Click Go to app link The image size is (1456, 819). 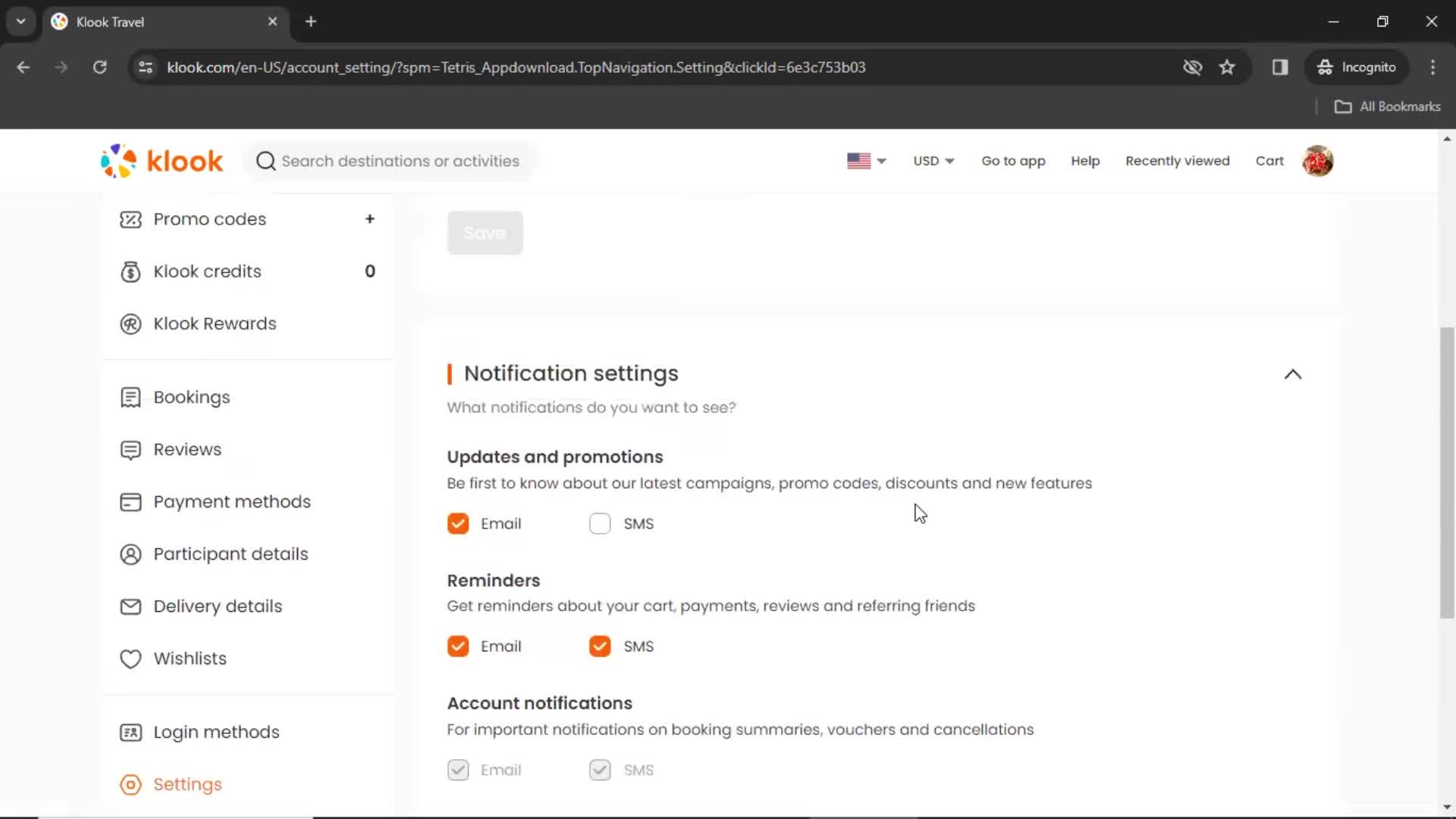point(1013,161)
